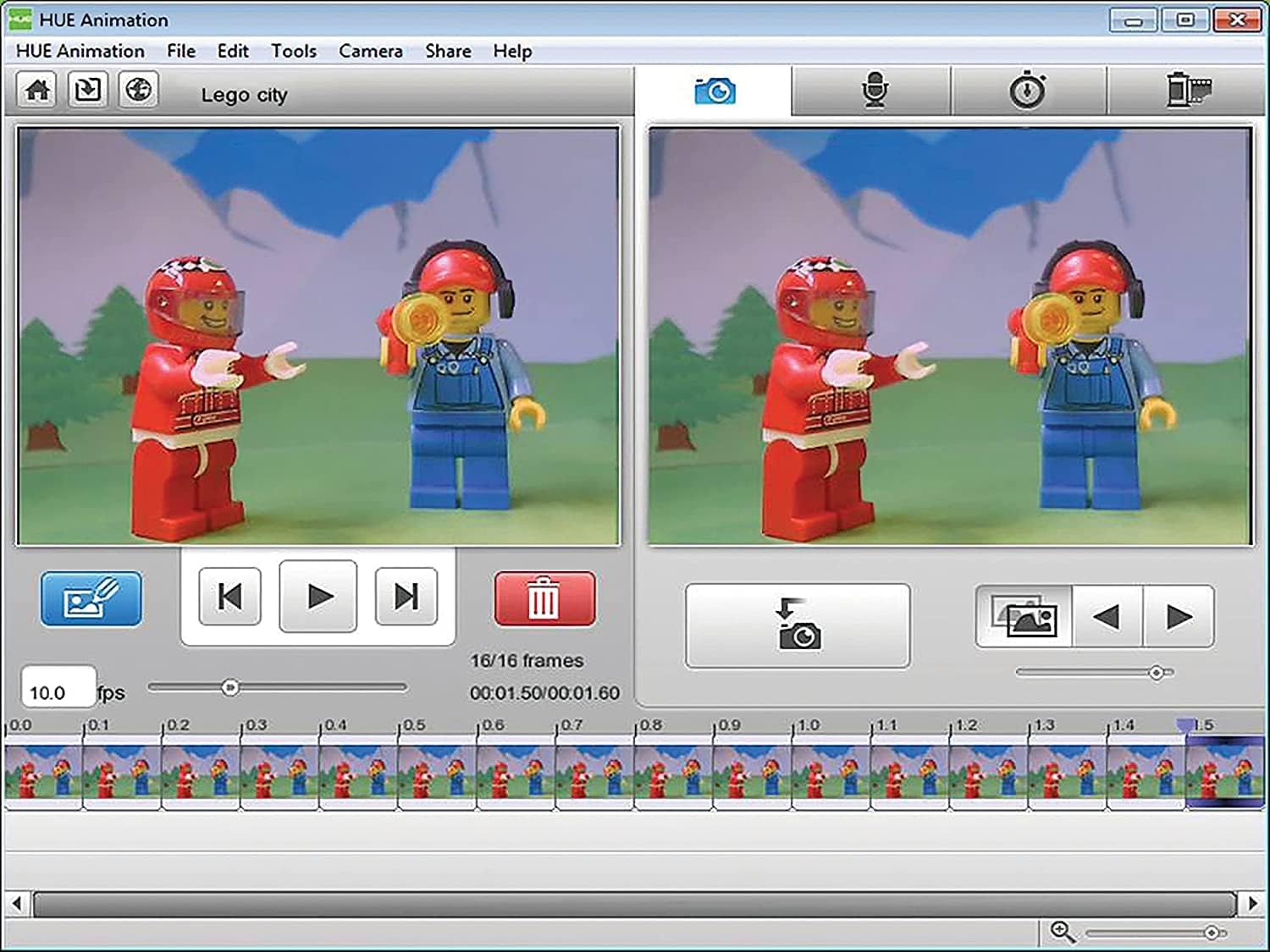The height and width of the screenshot is (952, 1270).
Task: Open the Camera menu
Action: tap(369, 51)
